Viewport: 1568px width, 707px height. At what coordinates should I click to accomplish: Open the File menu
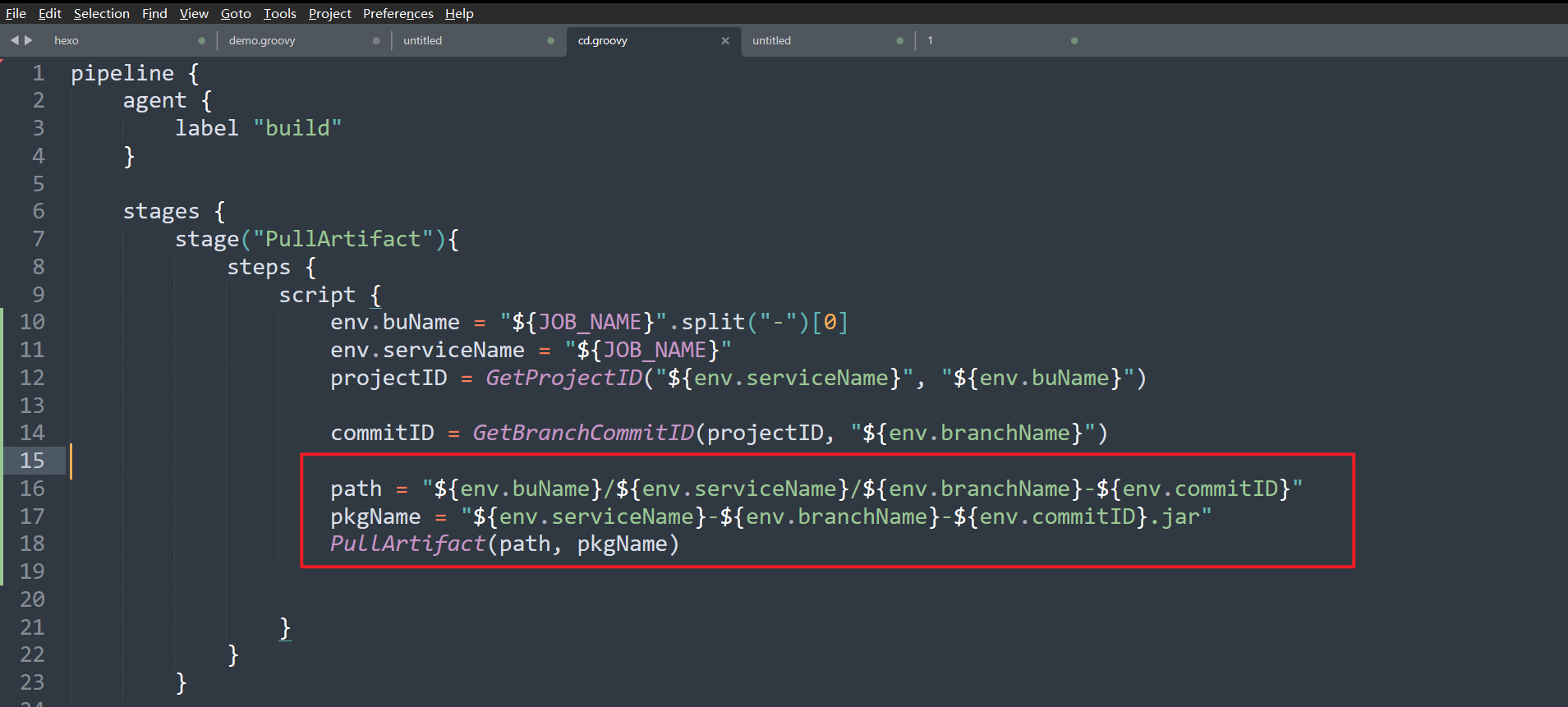(16, 13)
